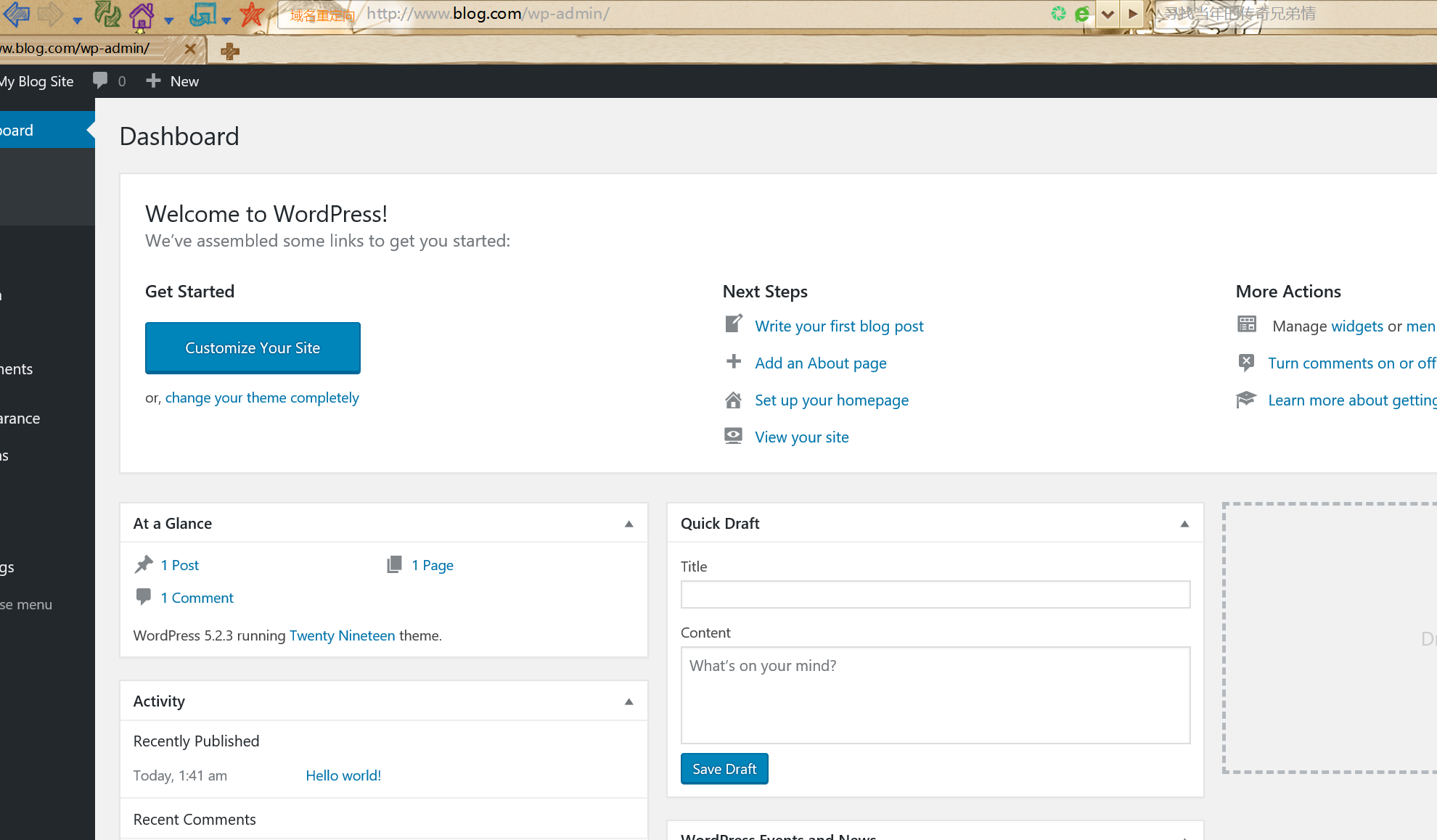Collapse the Activity panel
Screen dimensions: 1437x840
pyautogui.click(x=629, y=701)
